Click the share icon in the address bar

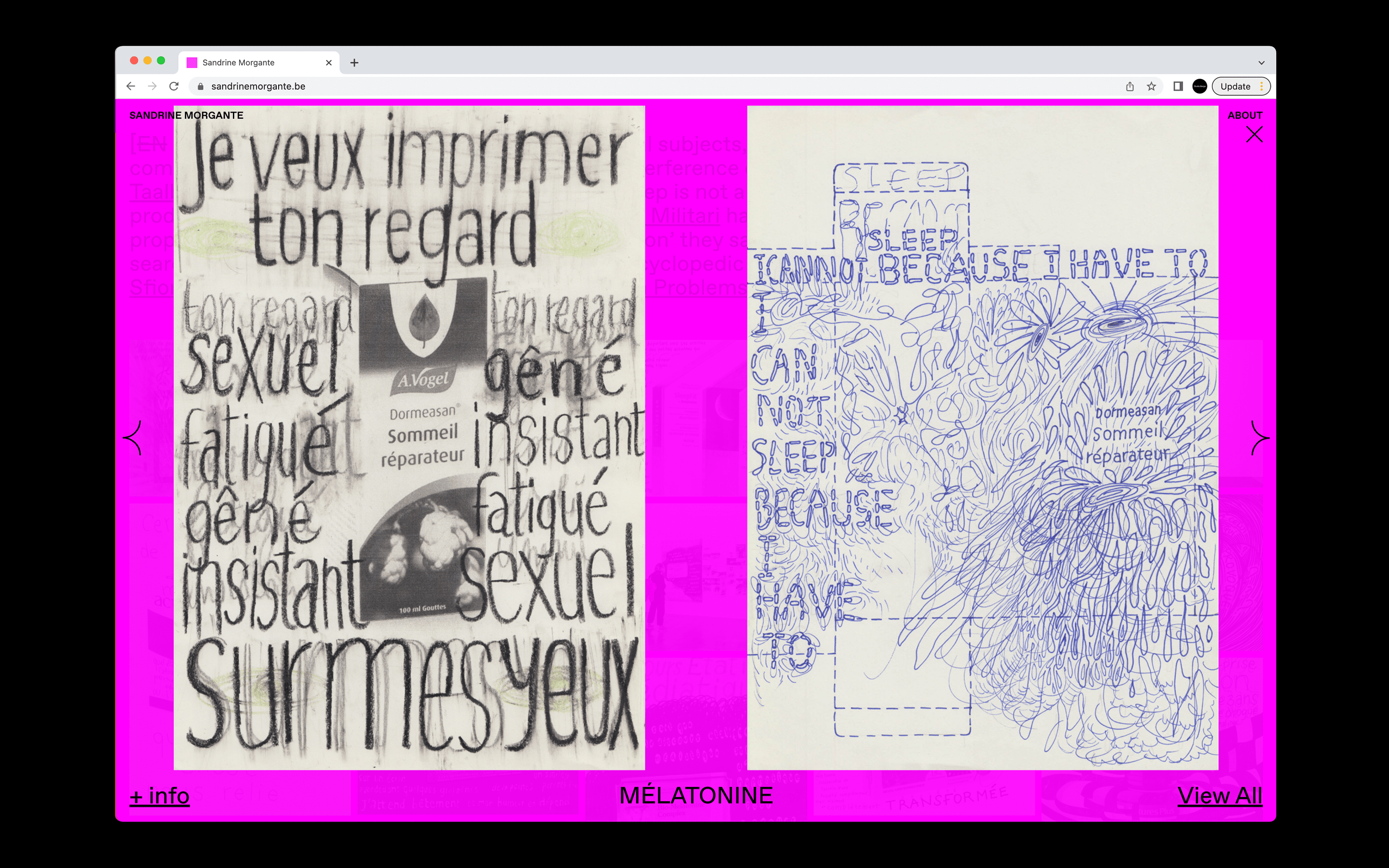click(x=1129, y=86)
